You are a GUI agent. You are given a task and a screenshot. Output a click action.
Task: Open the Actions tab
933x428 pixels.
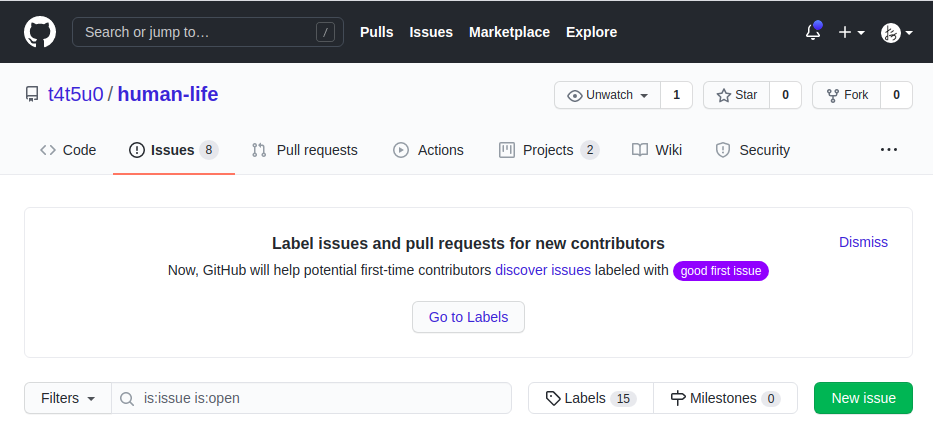pyautogui.click(x=428, y=150)
